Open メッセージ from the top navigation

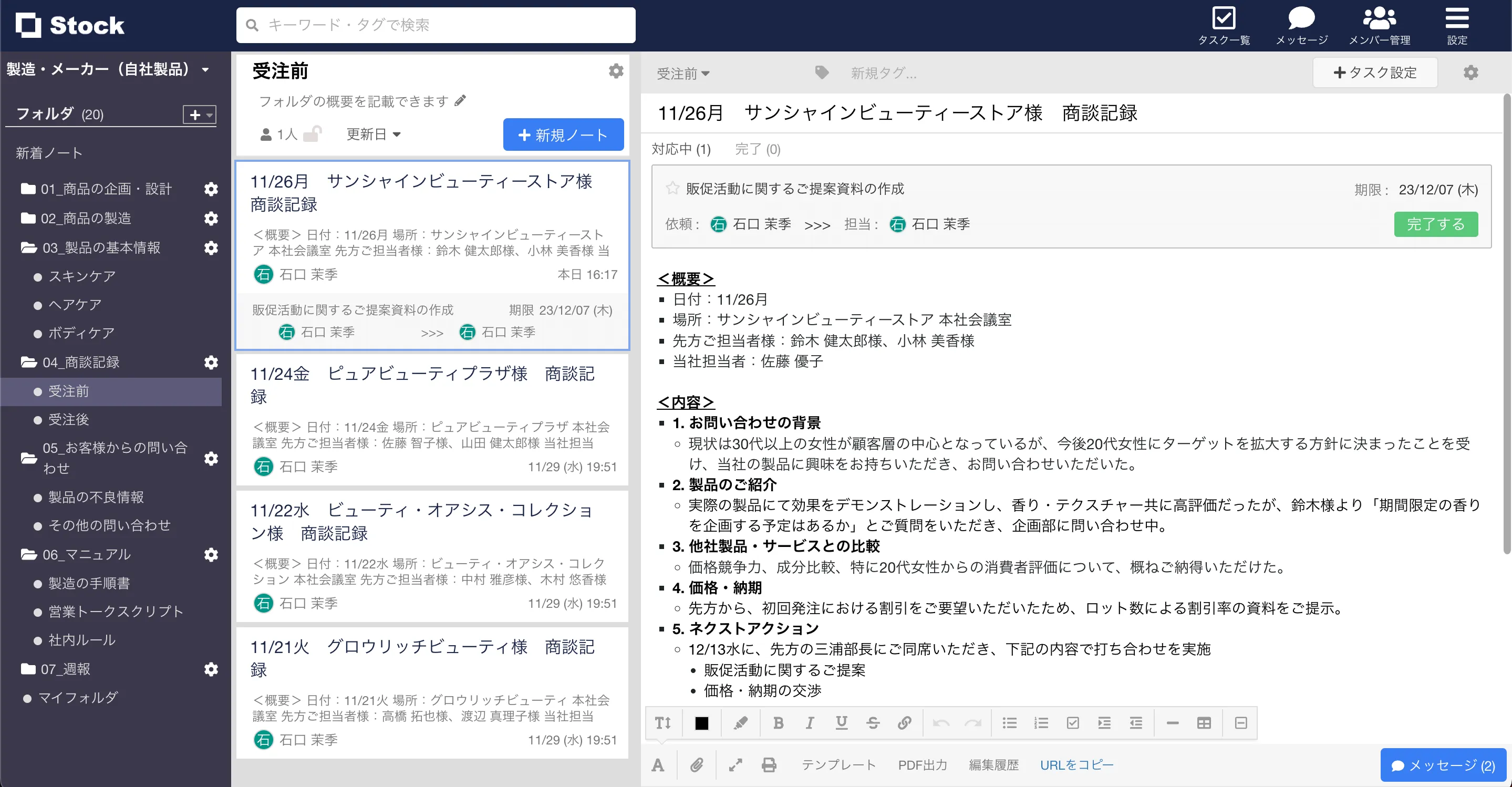(x=1301, y=25)
